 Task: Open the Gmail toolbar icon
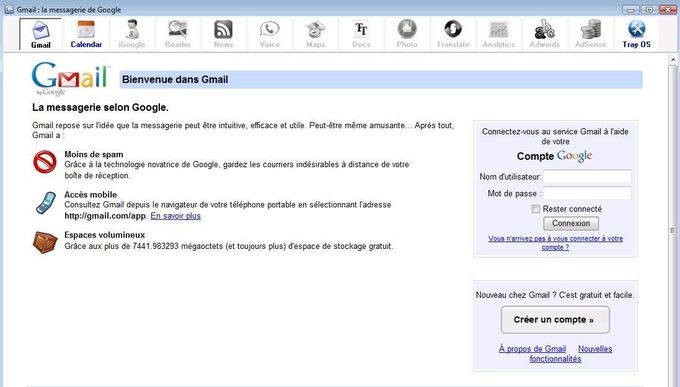tap(41, 34)
